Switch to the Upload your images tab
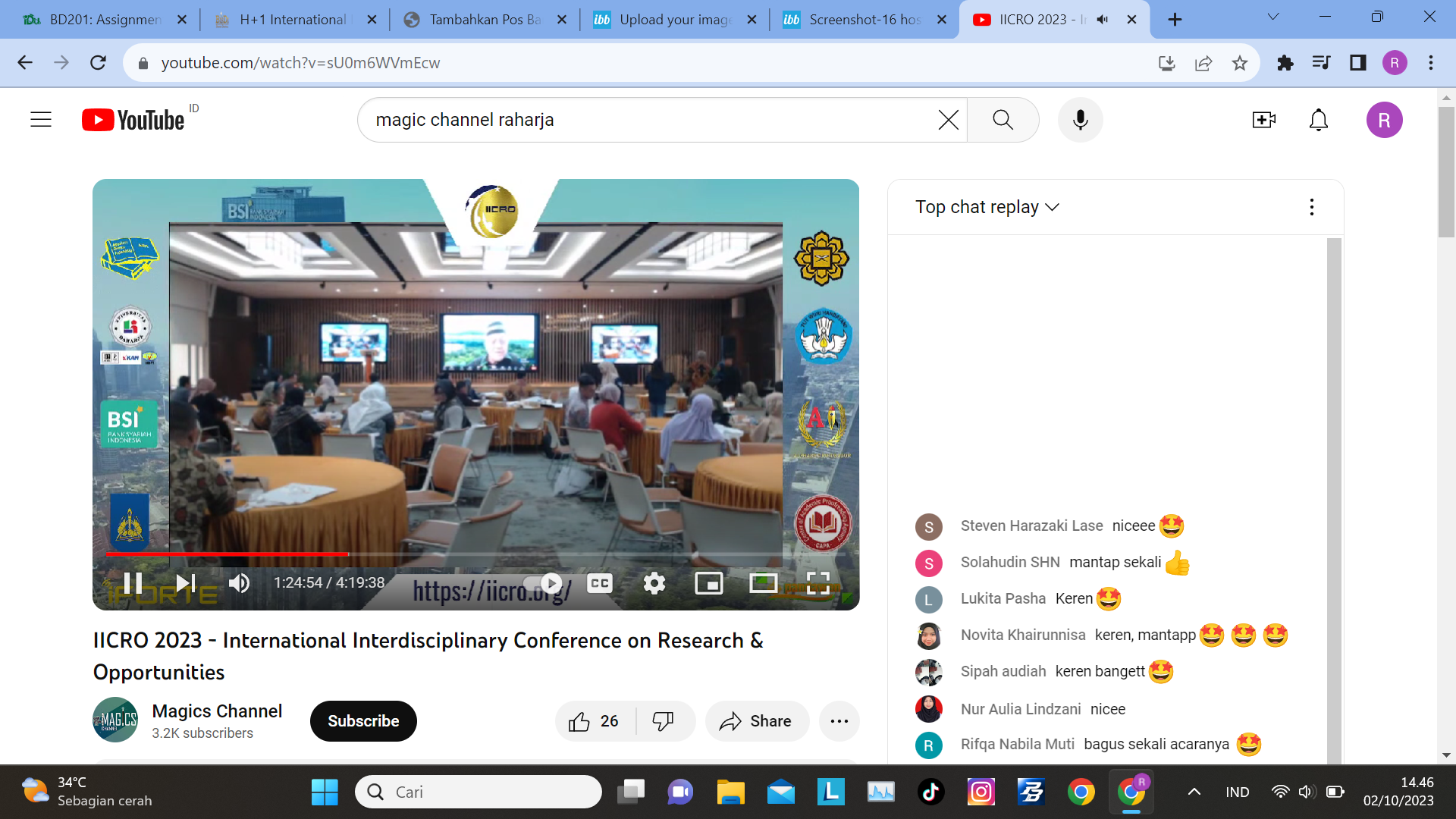The image size is (1456, 819). [x=675, y=20]
